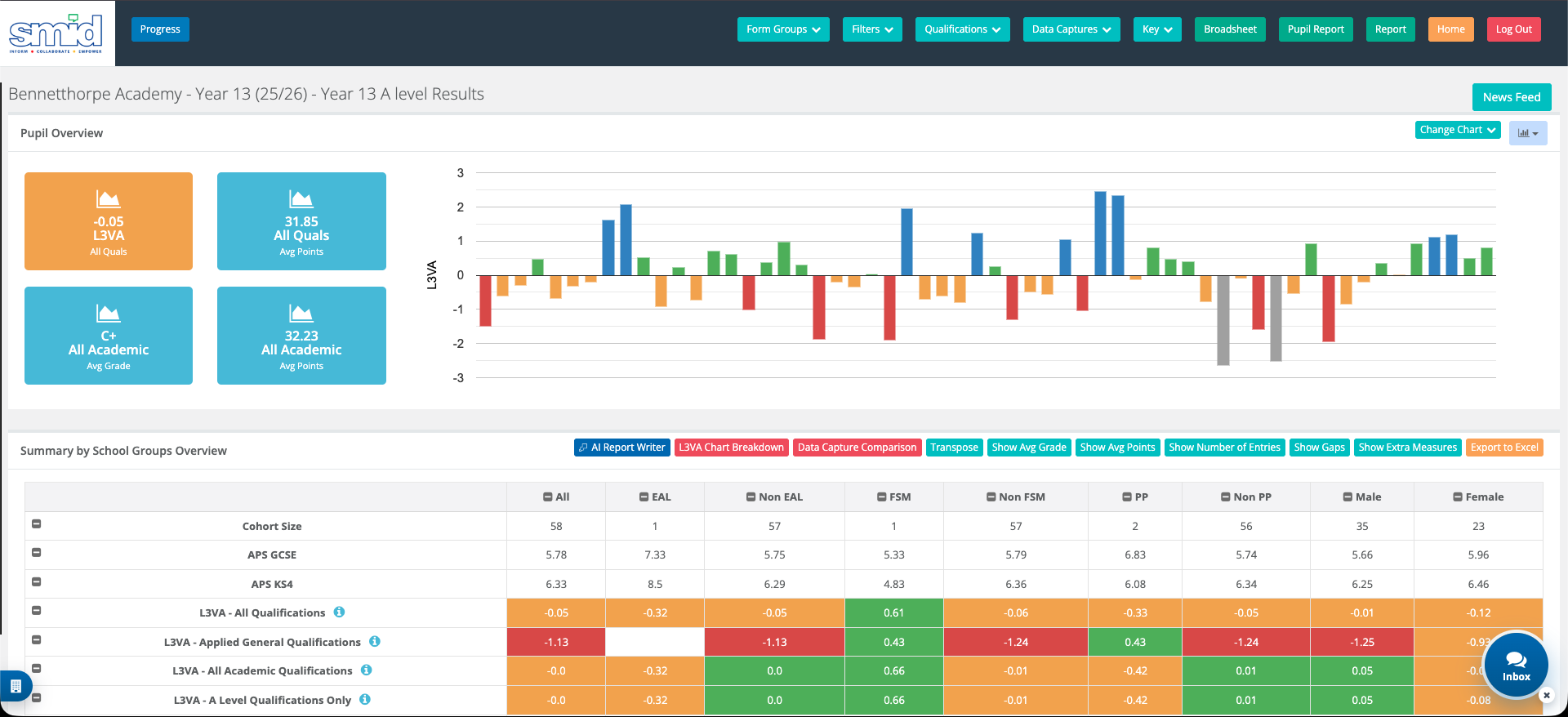Collapse the APS GCSE row
The height and width of the screenshot is (717, 1568).
[x=36, y=553]
